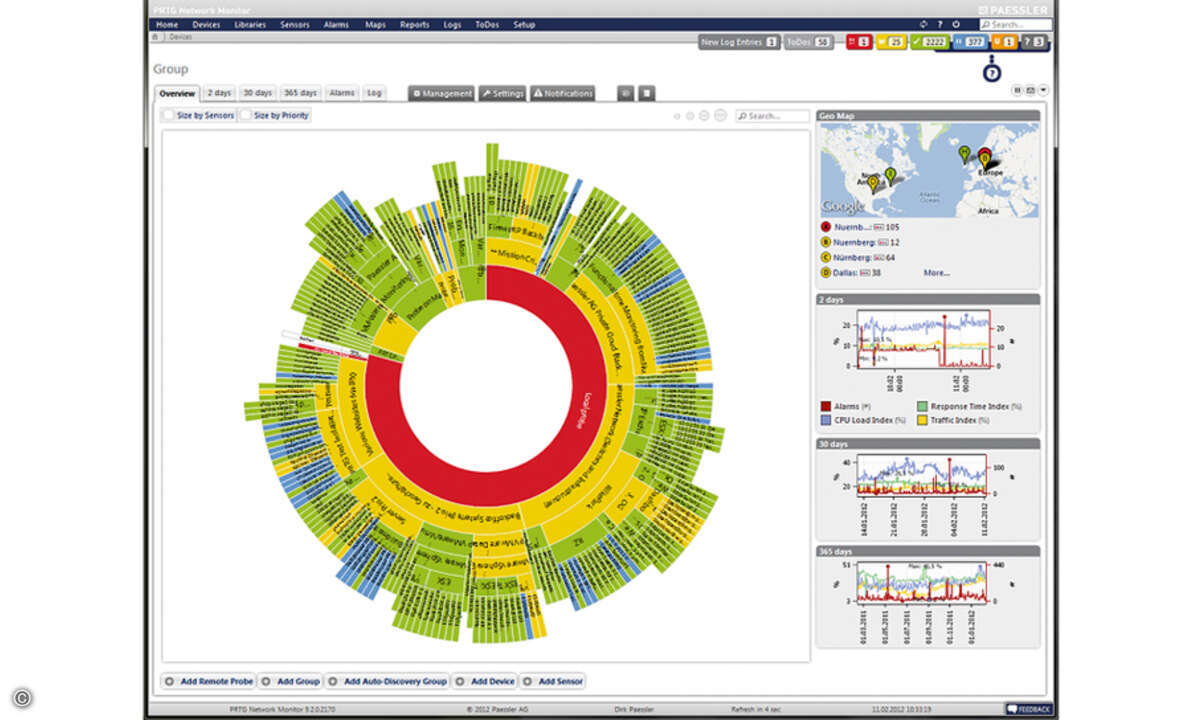Select the smallest sunburst size circle icon

(x=677, y=116)
